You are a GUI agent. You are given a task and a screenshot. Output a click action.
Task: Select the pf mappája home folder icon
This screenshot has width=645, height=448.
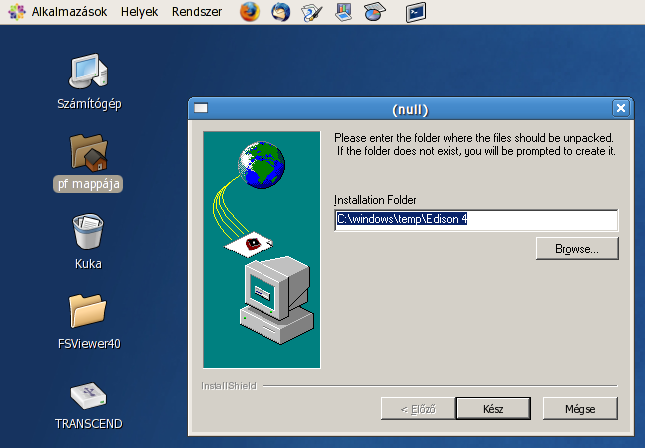[89, 153]
